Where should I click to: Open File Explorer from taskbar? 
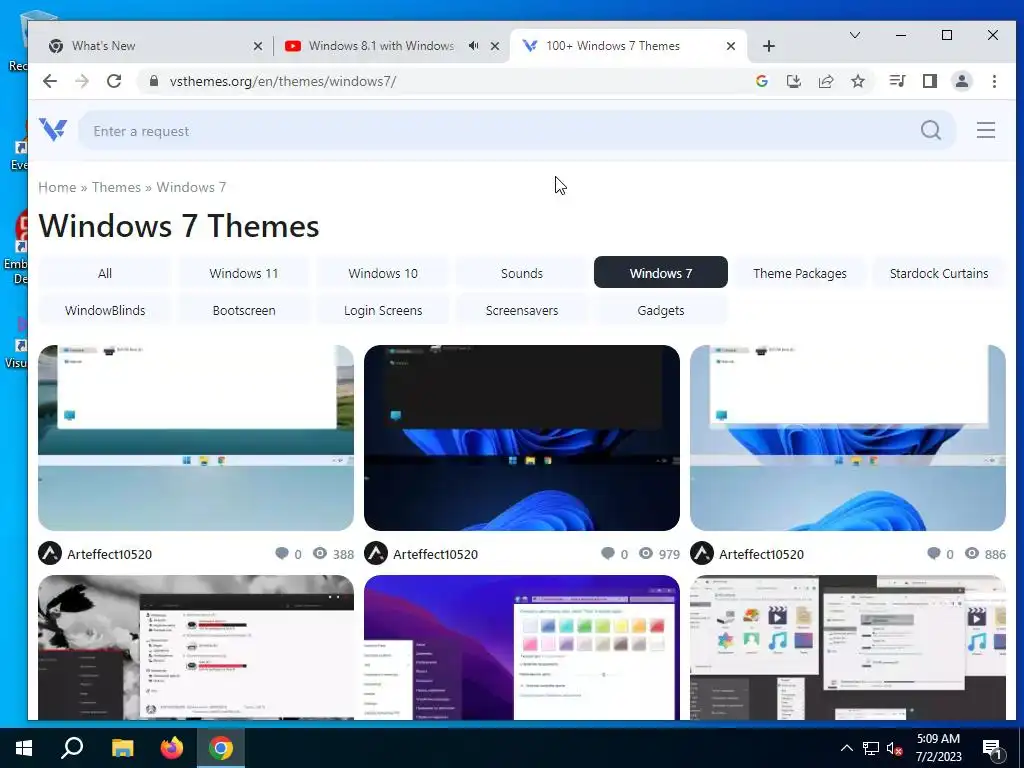(x=122, y=748)
